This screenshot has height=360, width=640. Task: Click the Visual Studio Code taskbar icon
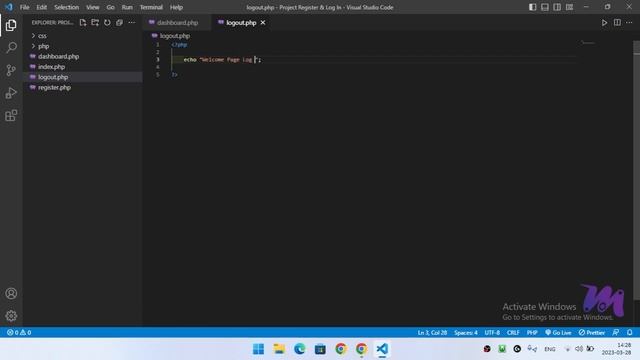pos(382,349)
